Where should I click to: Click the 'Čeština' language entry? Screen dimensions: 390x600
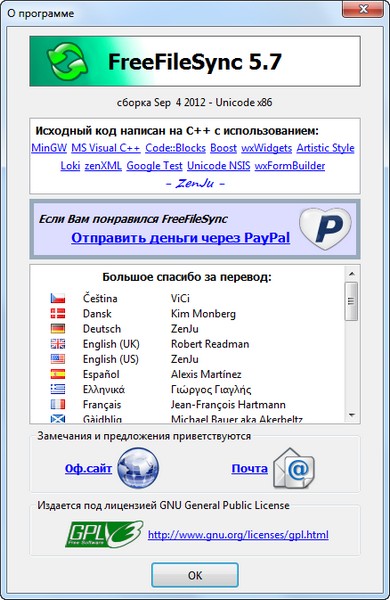tap(100, 298)
